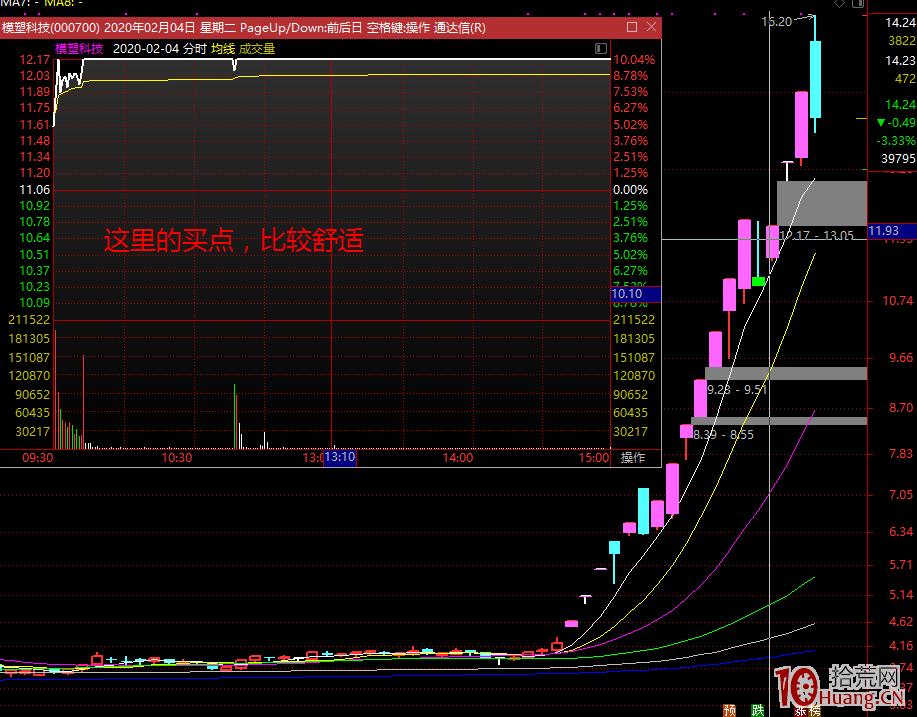Open the 操作 menu button

633,457
